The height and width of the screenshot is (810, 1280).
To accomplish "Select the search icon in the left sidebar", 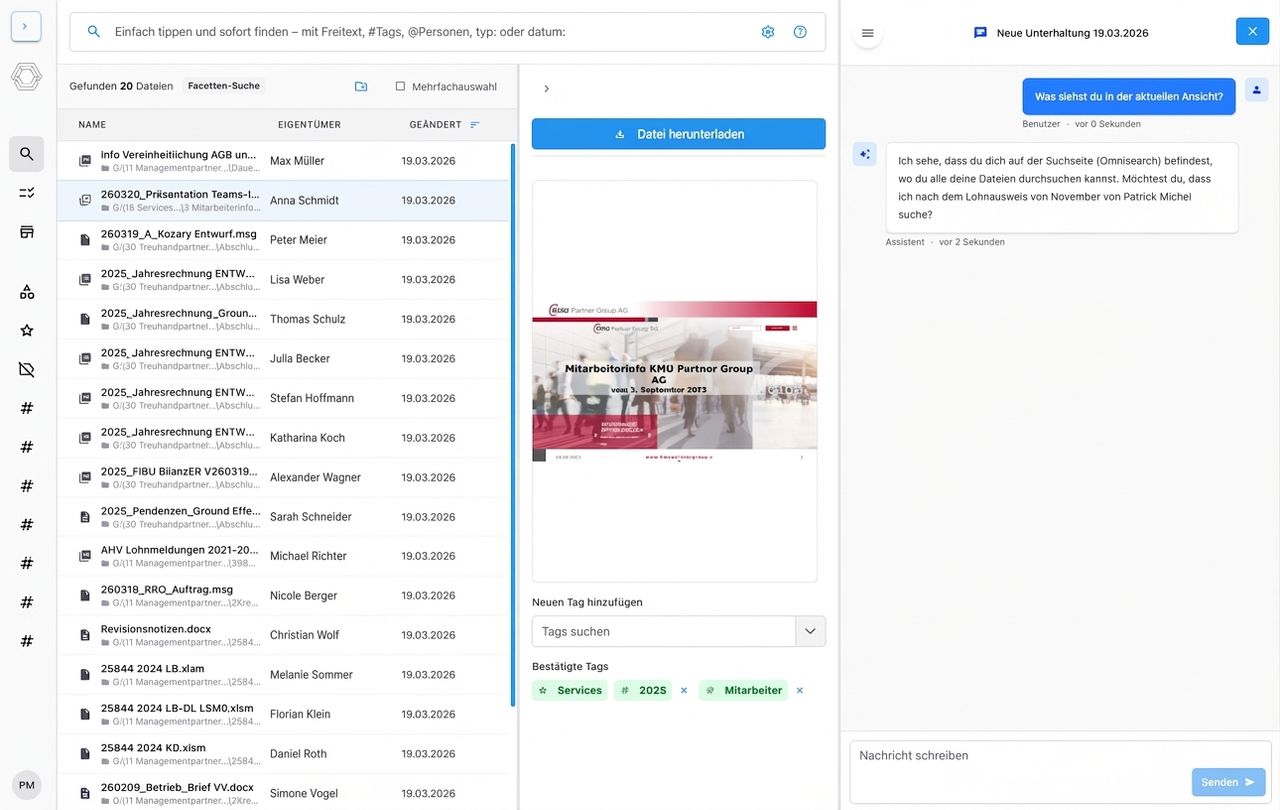I will [x=26, y=154].
